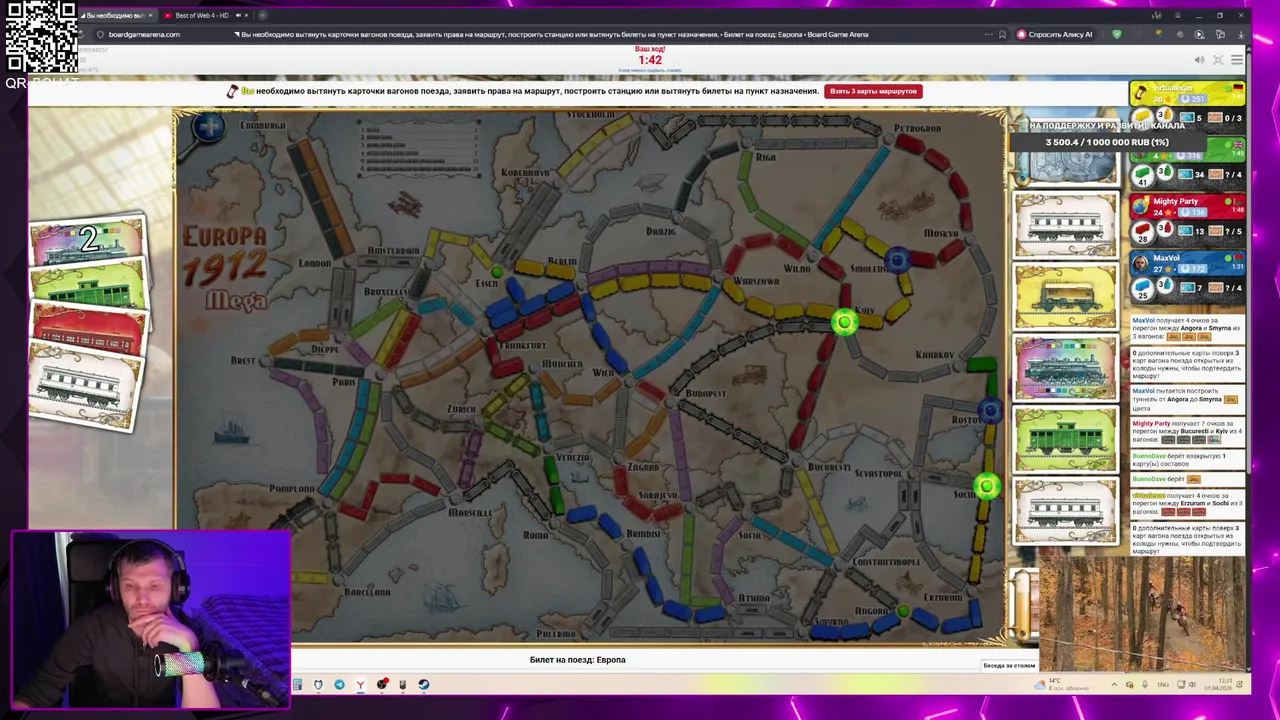Click the green player's card count icon 34

(1186, 175)
